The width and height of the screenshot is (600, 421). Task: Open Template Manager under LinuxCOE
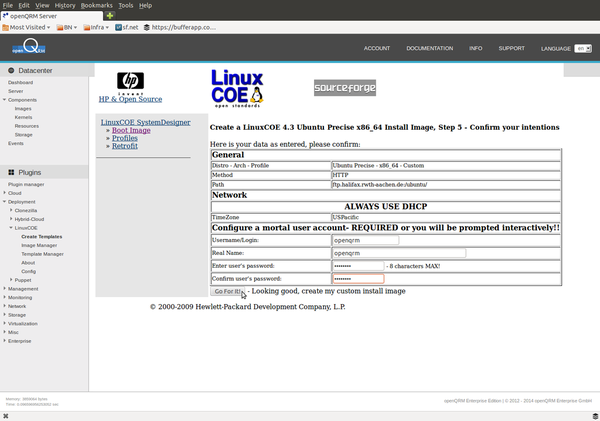tap(42, 254)
